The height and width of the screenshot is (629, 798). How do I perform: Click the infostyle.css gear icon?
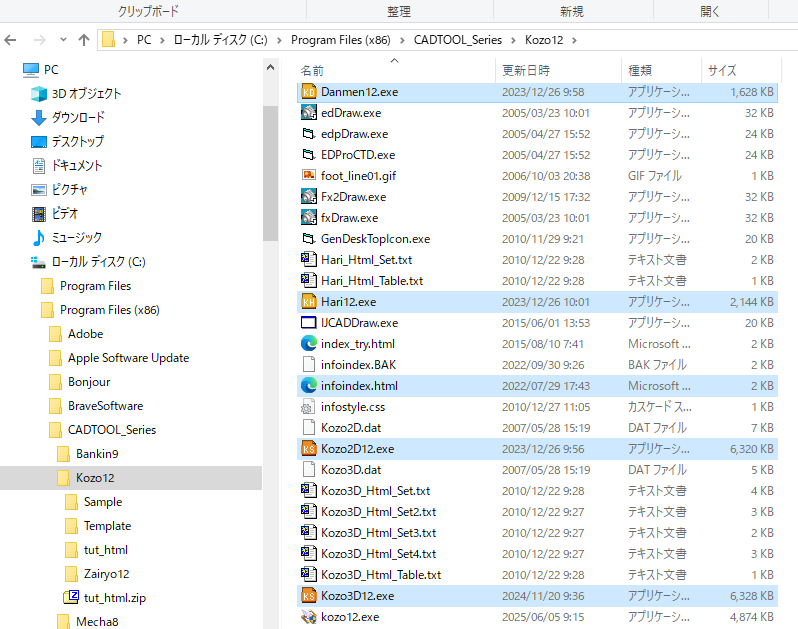pyautogui.click(x=307, y=407)
